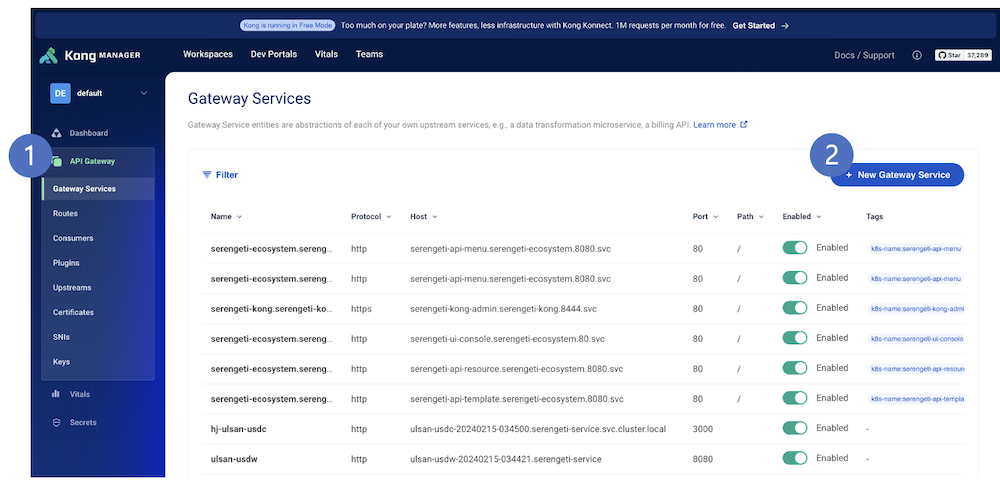Click the Filter icon above table
This screenshot has height=501, width=1000.
tap(207, 175)
